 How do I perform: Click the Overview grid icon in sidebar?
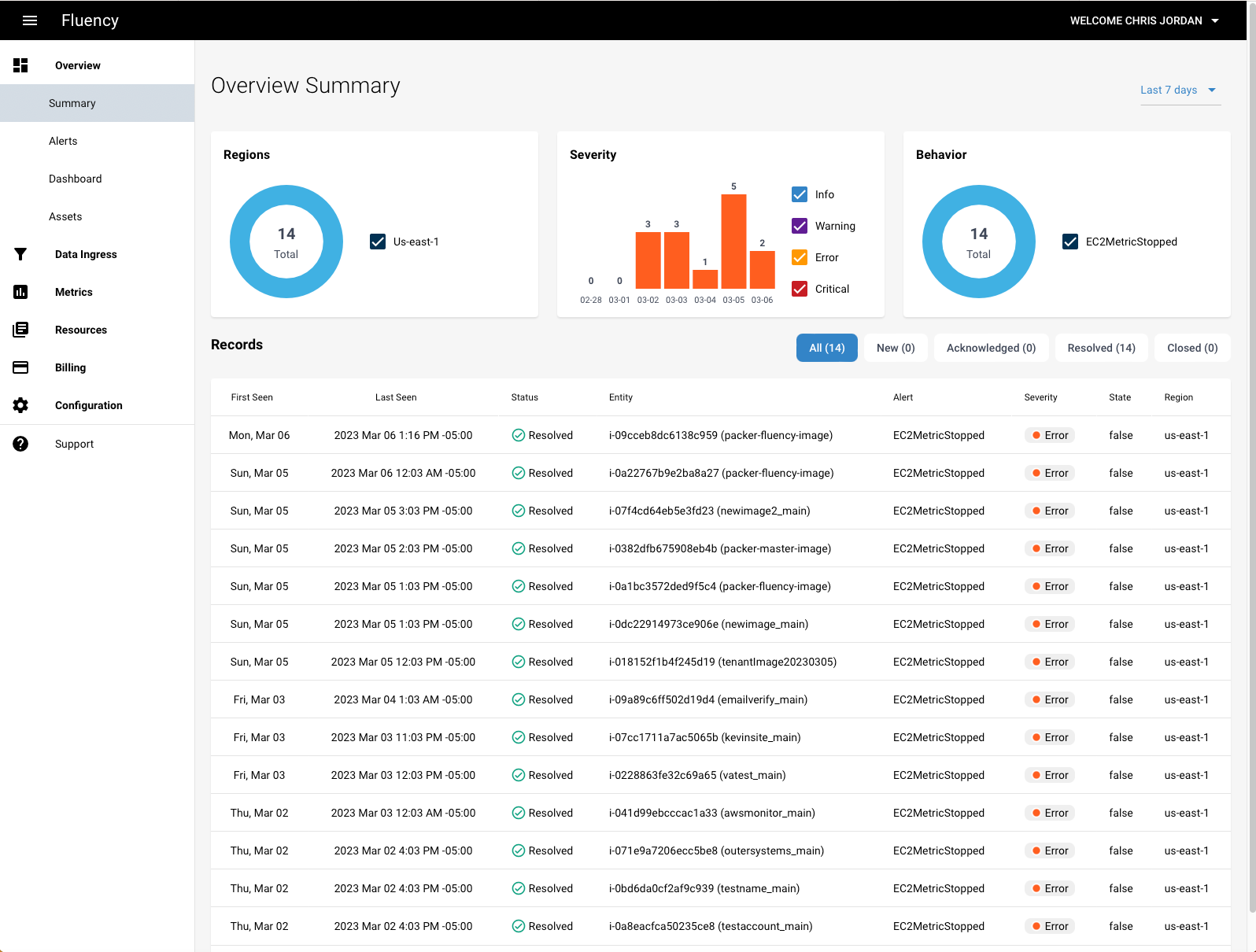click(20, 65)
